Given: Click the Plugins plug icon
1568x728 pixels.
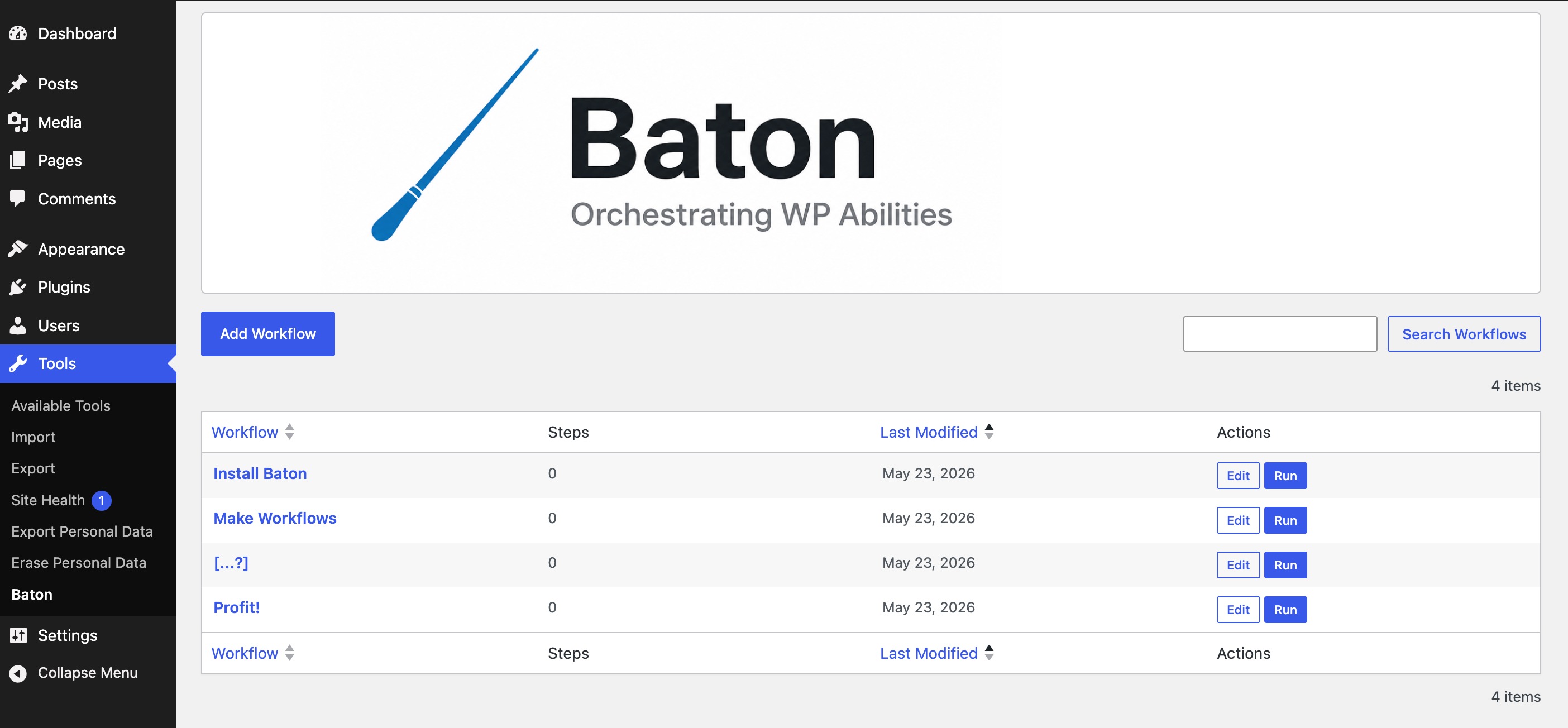Looking at the screenshot, I should click(18, 287).
